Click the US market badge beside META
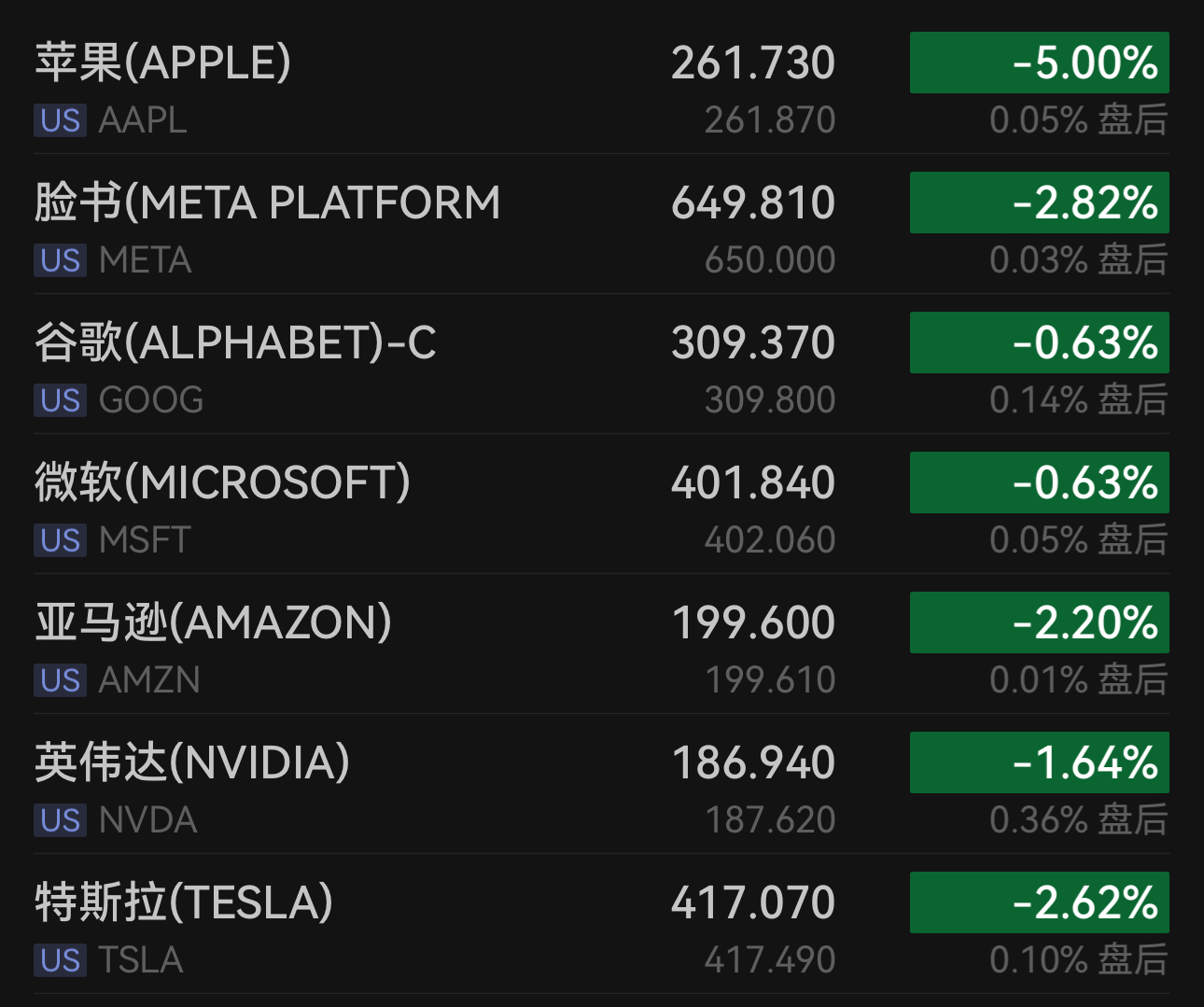Viewport: 1204px width, 1007px height. (x=61, y=260)
